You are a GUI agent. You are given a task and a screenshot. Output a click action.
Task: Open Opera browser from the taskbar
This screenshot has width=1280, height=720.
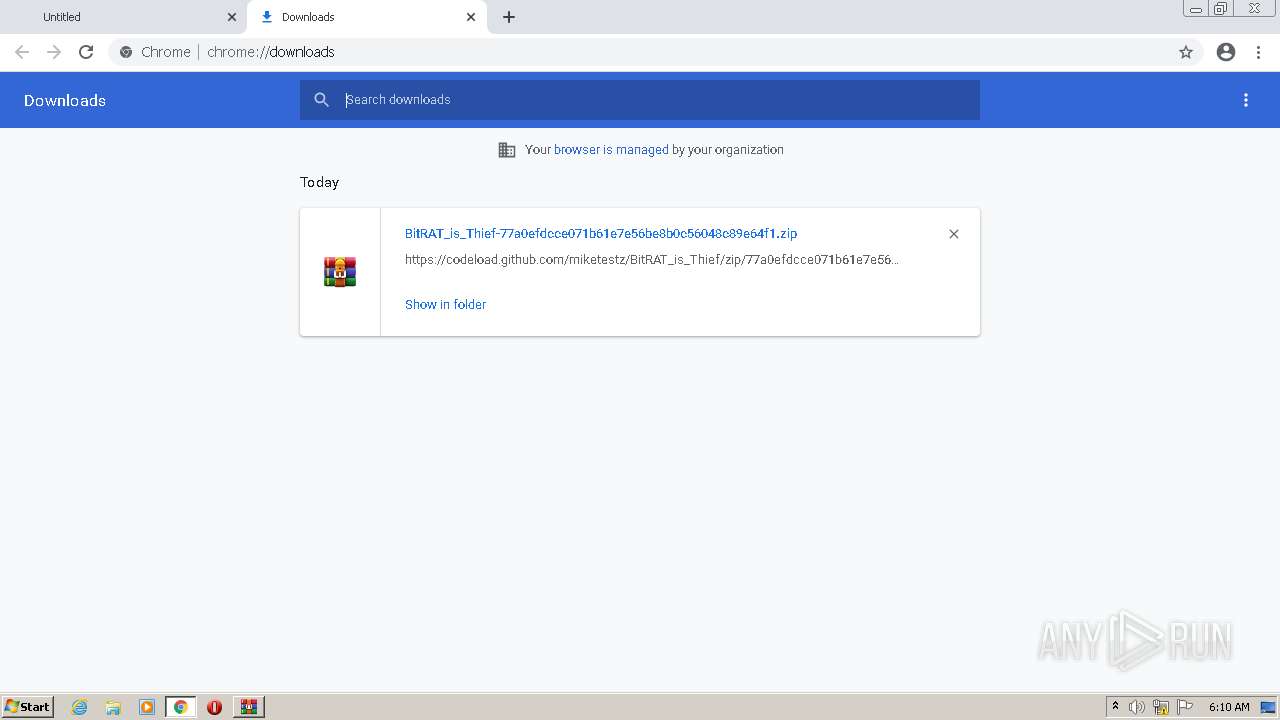click(214, 707)
